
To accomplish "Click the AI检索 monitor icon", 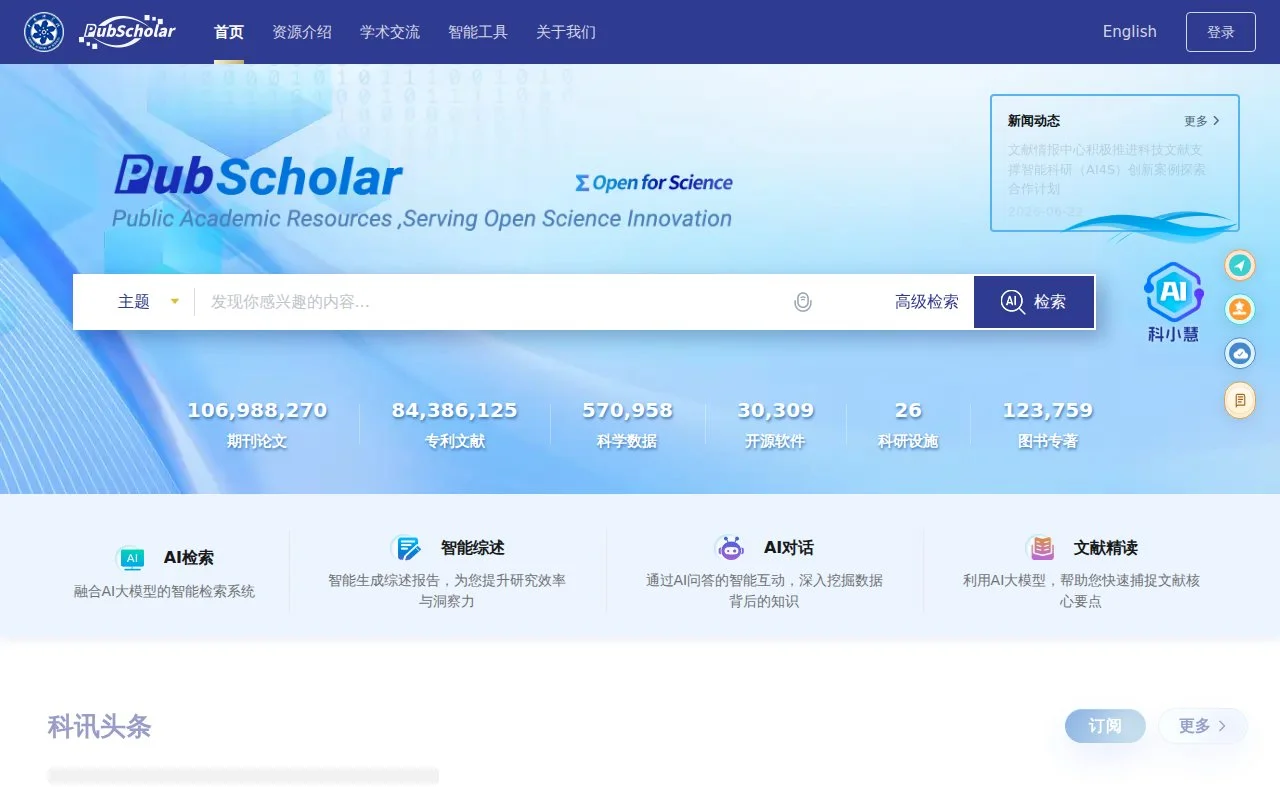I will click(x=132, y=558).
